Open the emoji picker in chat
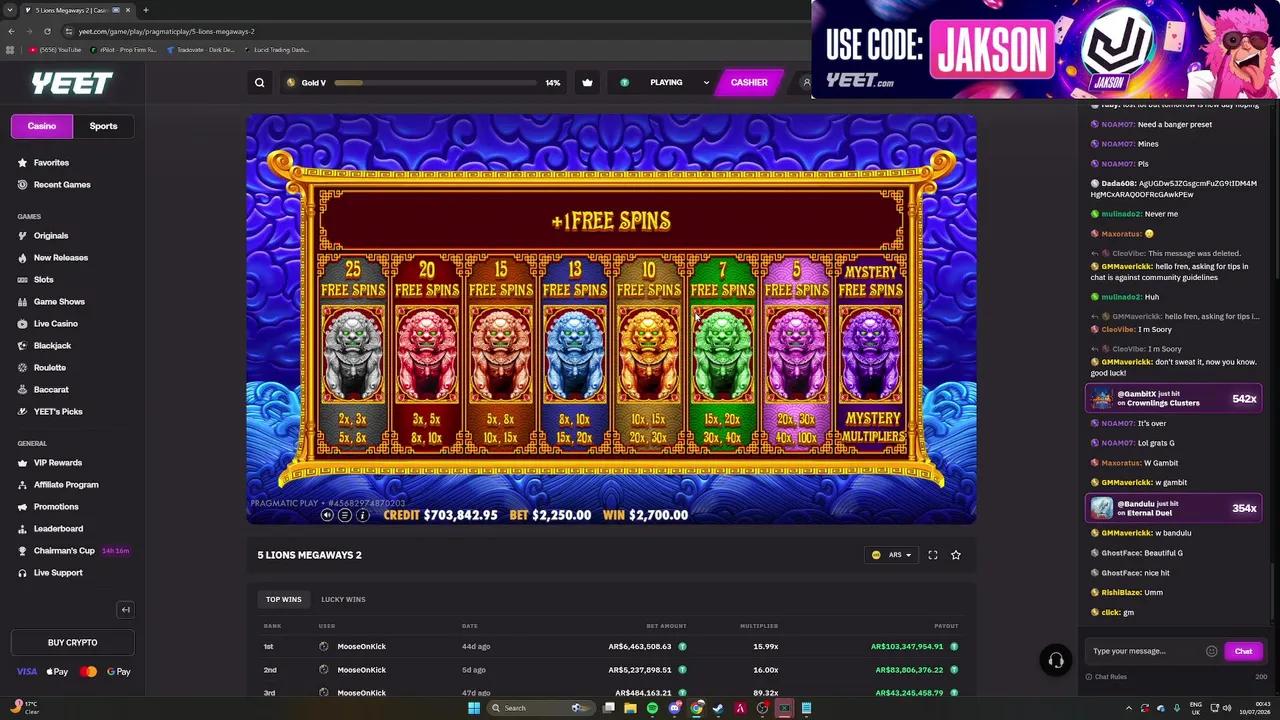Screen dimensions: 1280x720 pos(1211,651)
